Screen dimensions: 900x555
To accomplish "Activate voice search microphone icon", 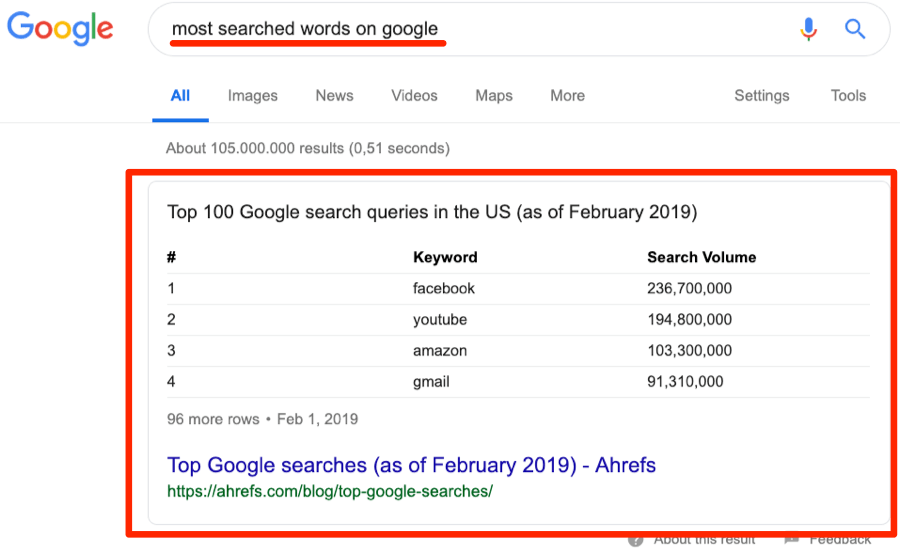I will pos(808,29).
